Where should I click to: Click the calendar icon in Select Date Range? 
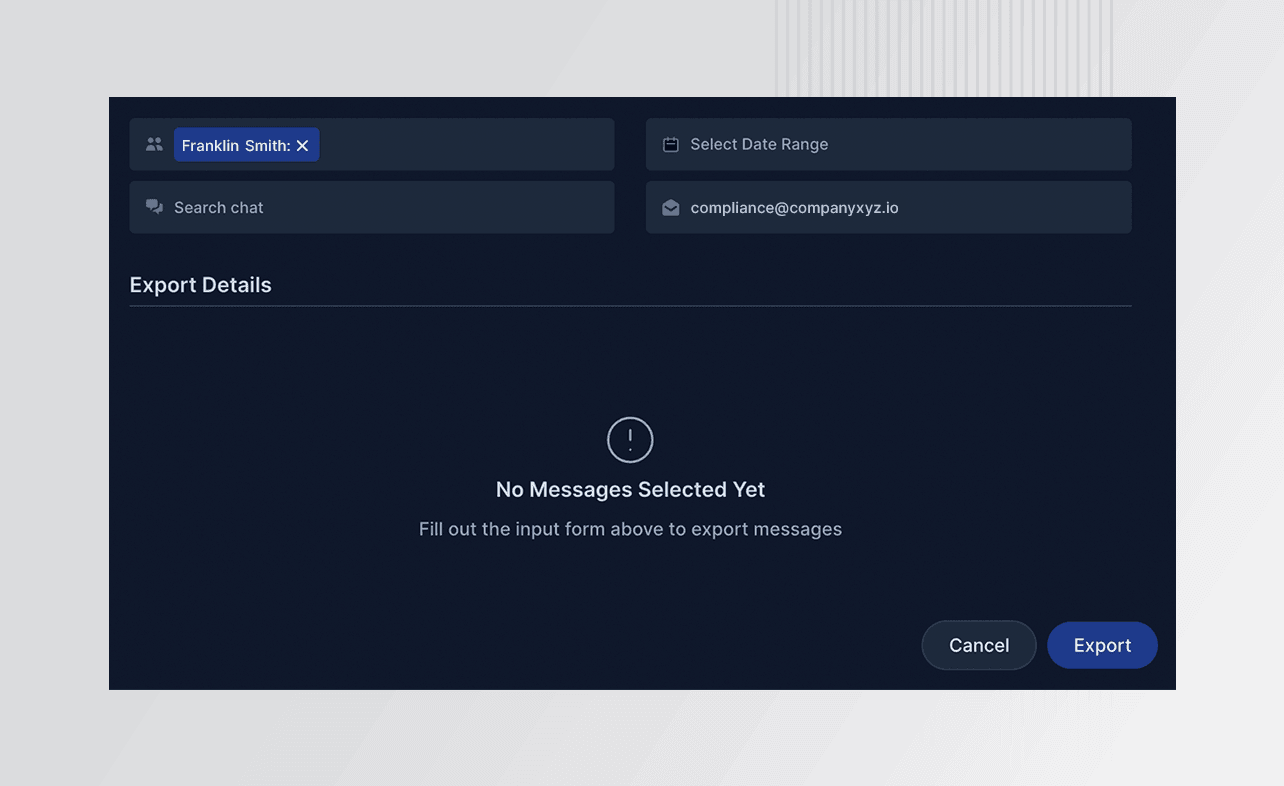point(670,144)
